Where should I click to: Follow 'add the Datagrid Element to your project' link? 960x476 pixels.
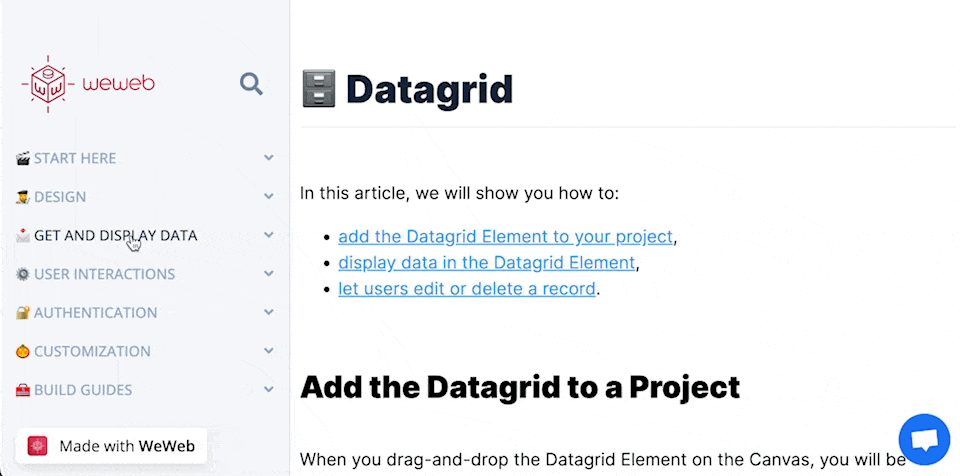pyautogui.click(x=505, y=237)
